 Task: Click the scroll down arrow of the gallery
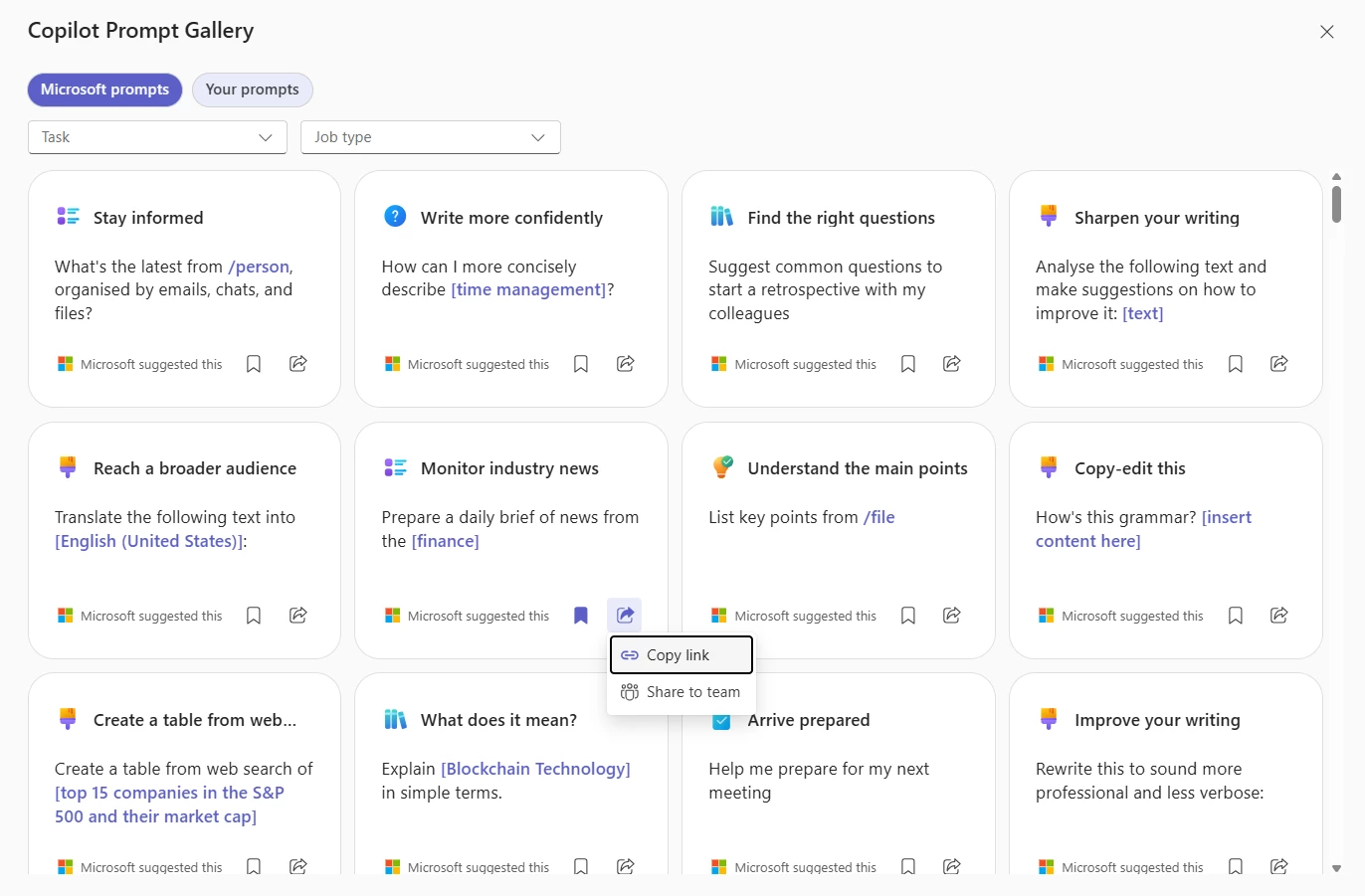(x=1336, y=868)
